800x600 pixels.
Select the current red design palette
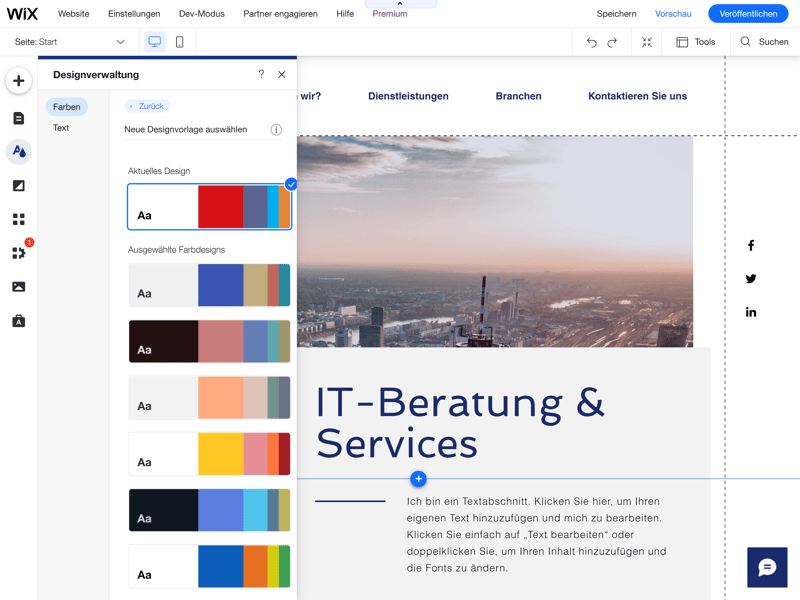tap(210, 207)
